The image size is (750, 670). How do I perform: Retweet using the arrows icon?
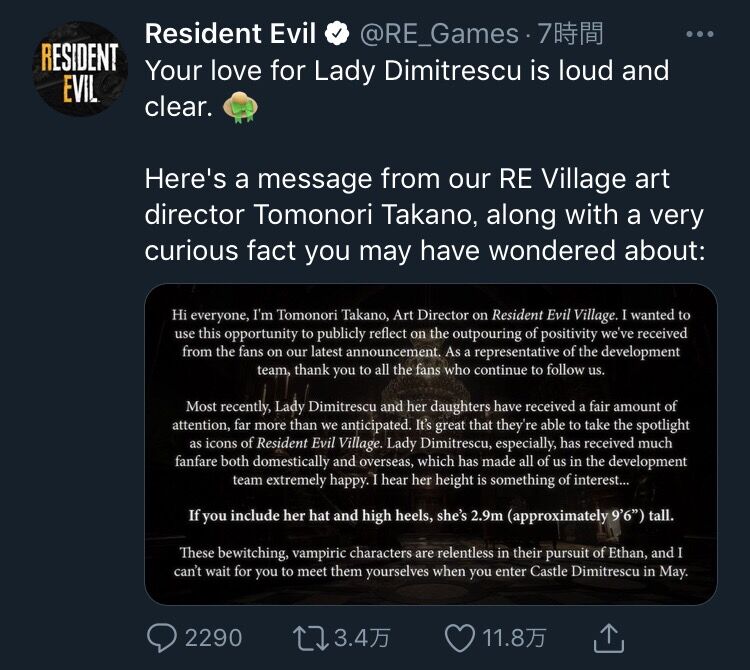point(310,638)
